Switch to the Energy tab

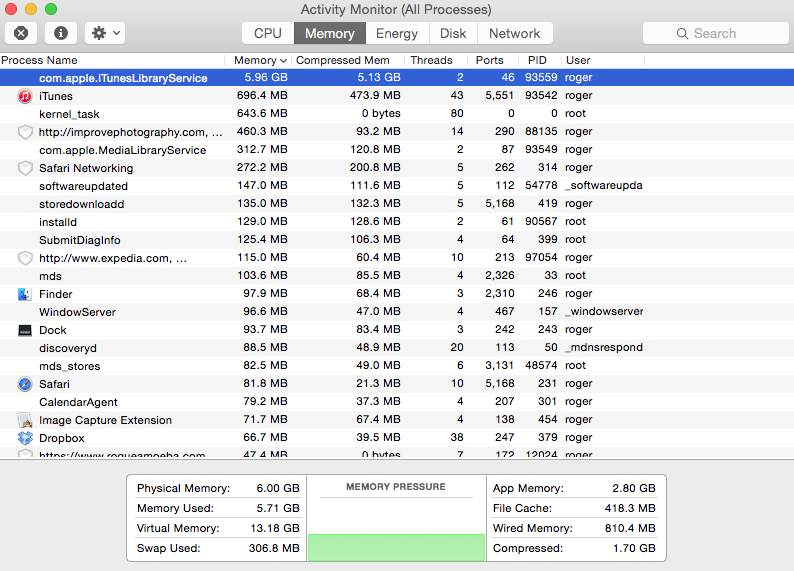click(397, 33)
